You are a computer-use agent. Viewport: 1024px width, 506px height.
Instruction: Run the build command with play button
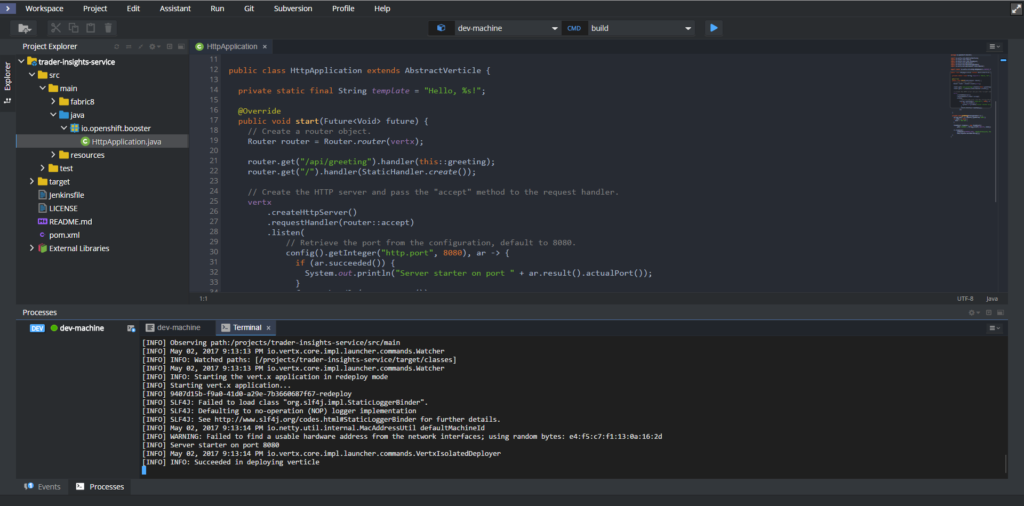click(713, 28)
